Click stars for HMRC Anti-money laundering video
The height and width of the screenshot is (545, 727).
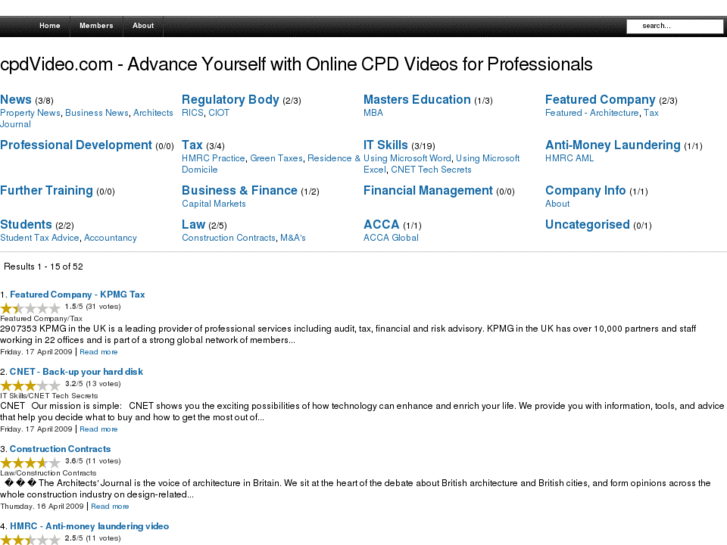coord(30,539)
